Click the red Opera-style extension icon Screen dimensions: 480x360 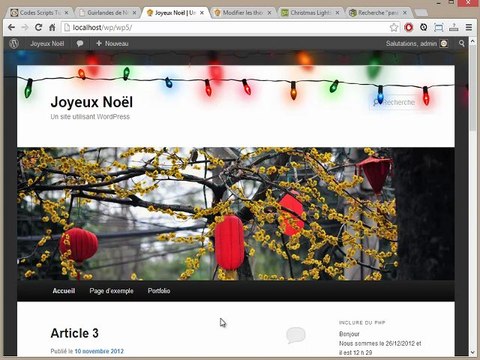point(409,27)
